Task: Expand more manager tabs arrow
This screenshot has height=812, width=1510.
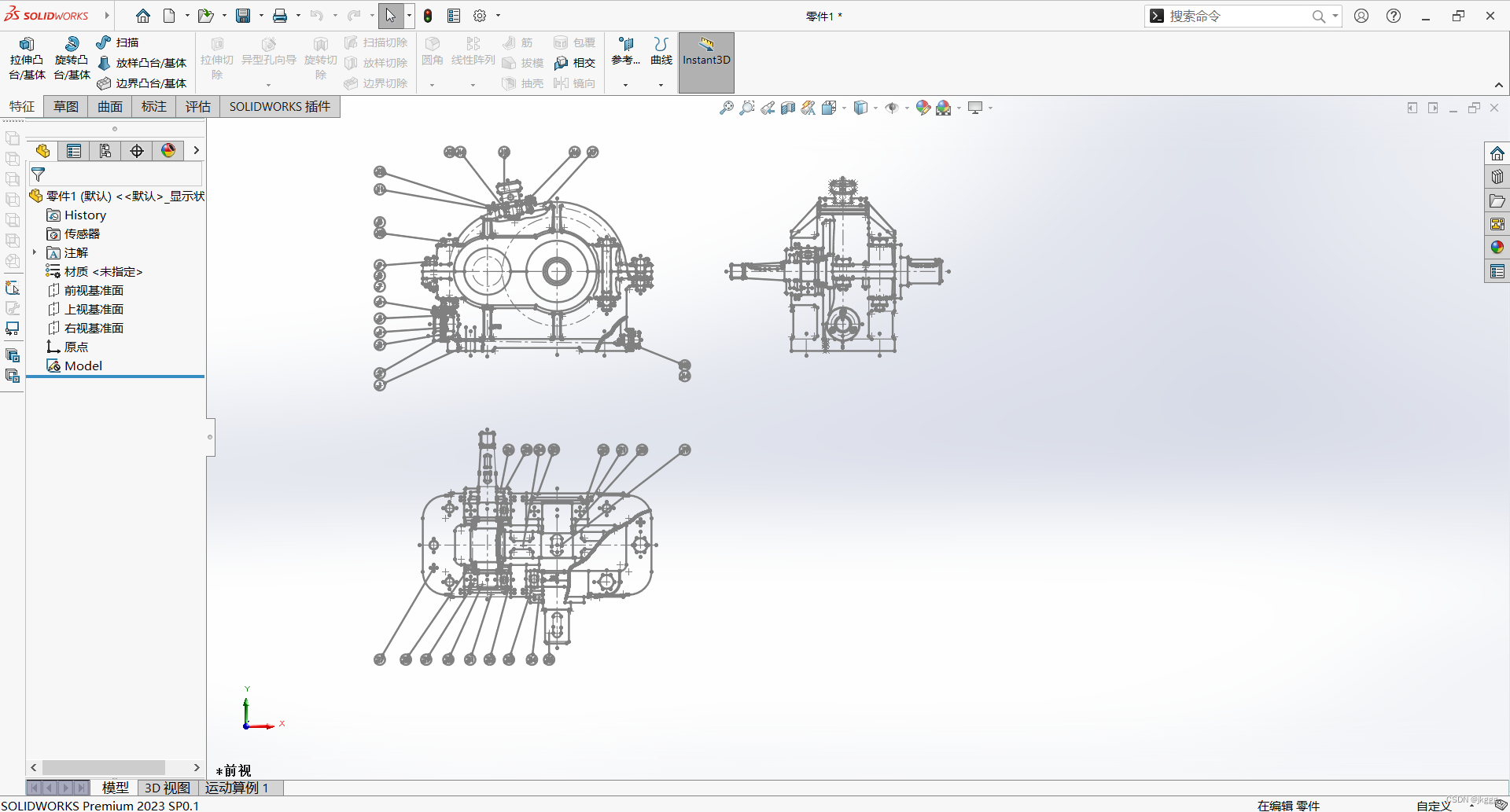Action: [x=196, y=150]
